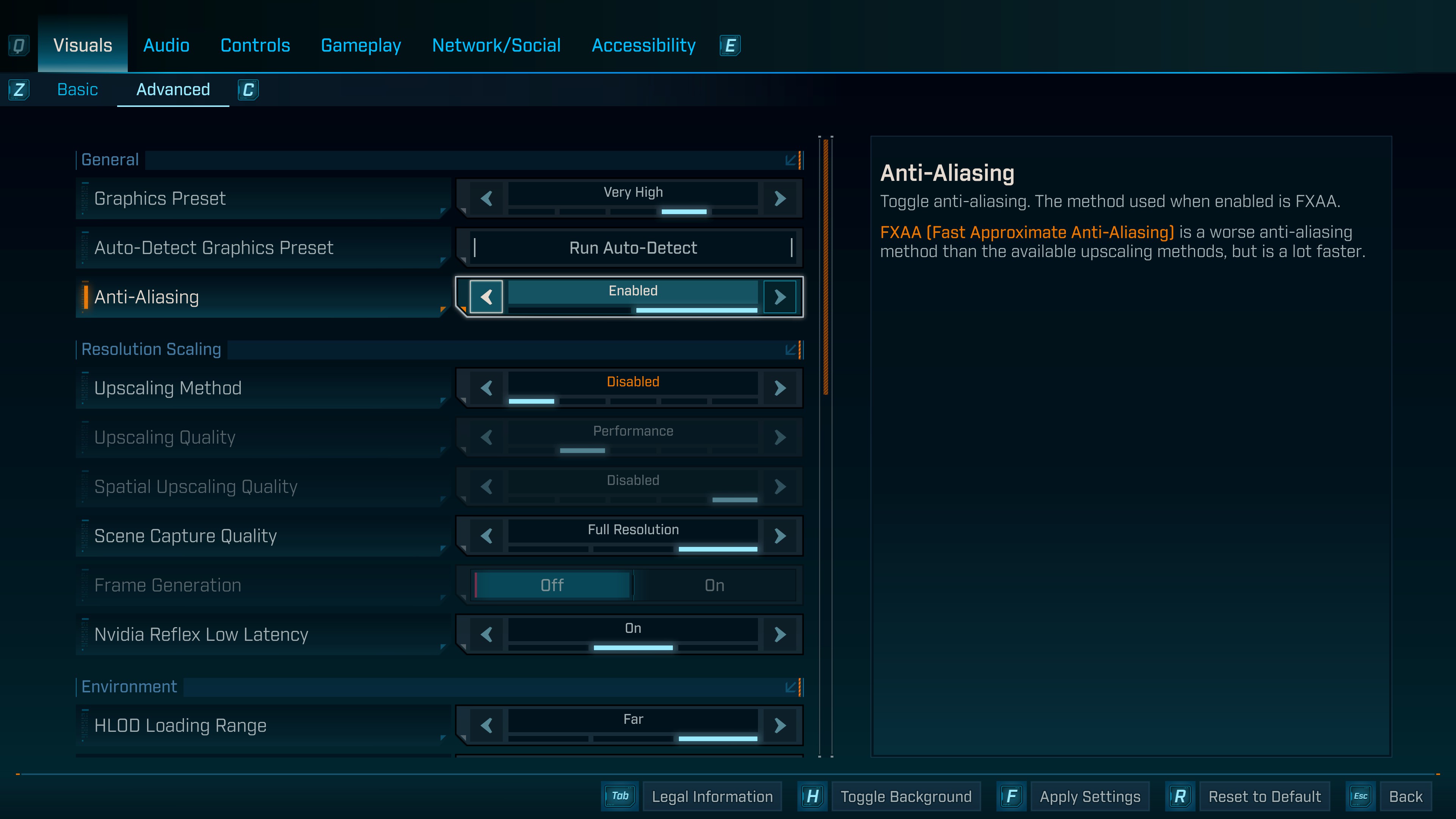Image resolution: width=1456 pixels, height=819 pixels.
Task: Click the Z key previous-subtab icon
Action: (x=19, y=89)
